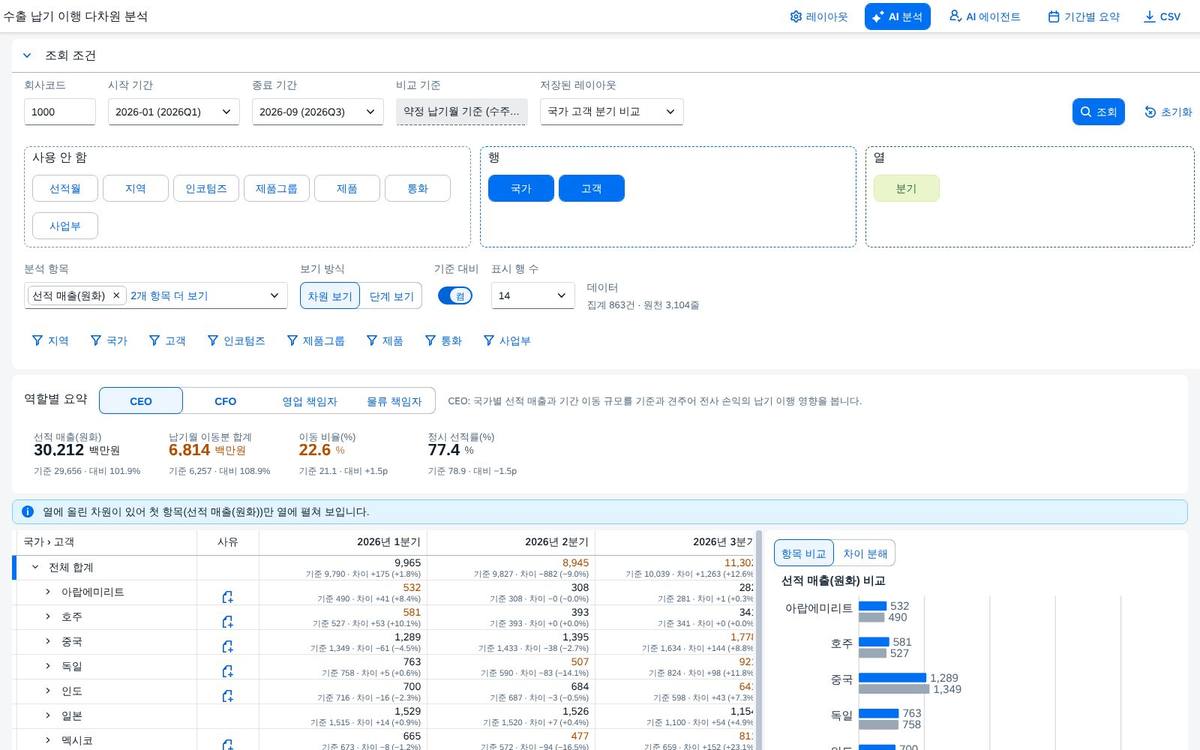The image size is (1200, 750).
Task: Open the 제품 filter
Action: click(384, 341)
